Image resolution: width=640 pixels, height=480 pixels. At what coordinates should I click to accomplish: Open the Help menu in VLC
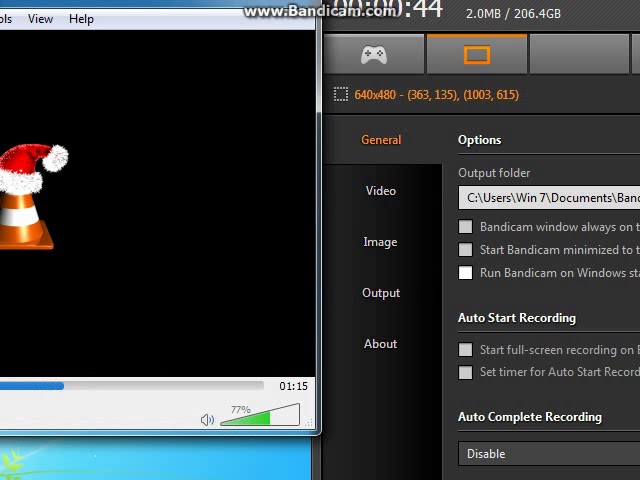pos(81,19)
